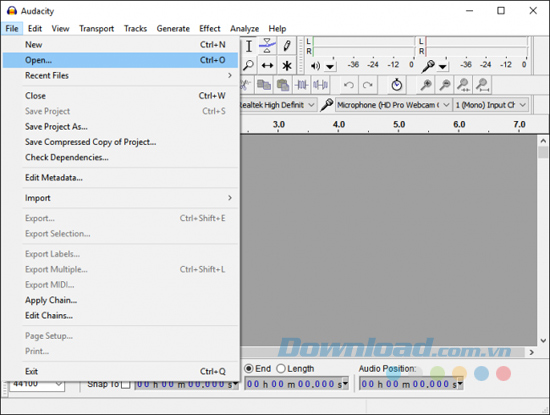Viewport: 550px width, 415px height.
Task: Select the End radio button
Action: coord(249,368)
